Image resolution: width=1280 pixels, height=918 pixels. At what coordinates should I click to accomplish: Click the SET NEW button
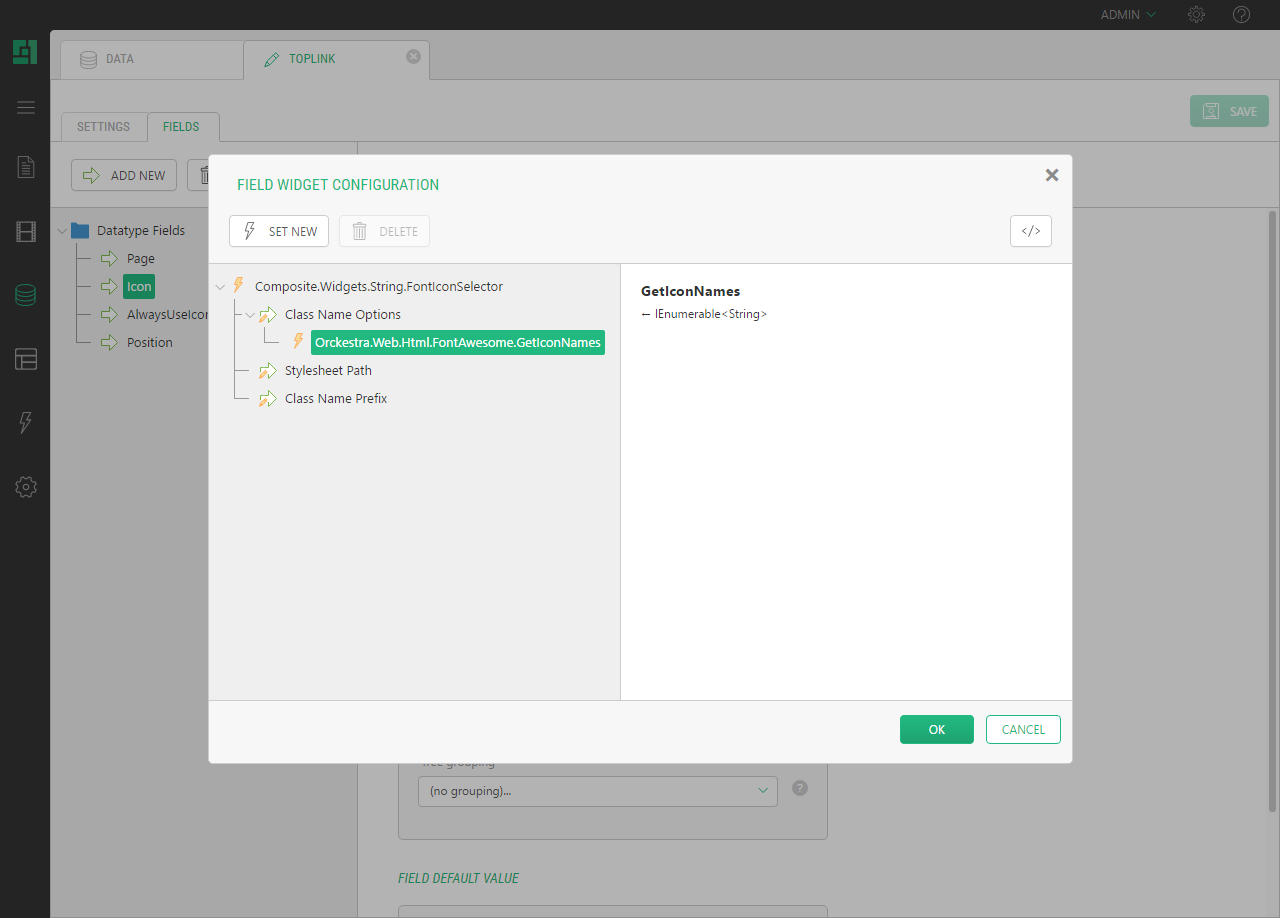(280, 231)
